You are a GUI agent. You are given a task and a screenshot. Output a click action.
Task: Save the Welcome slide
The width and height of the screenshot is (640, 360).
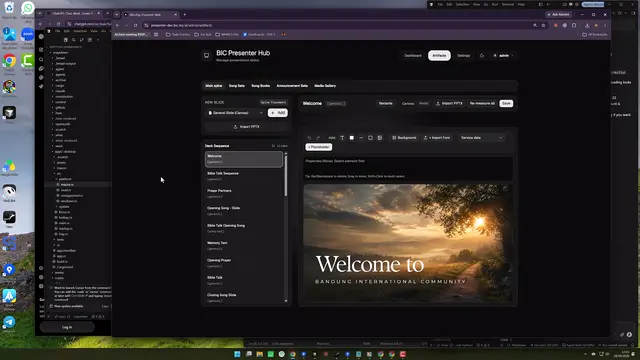506,104
